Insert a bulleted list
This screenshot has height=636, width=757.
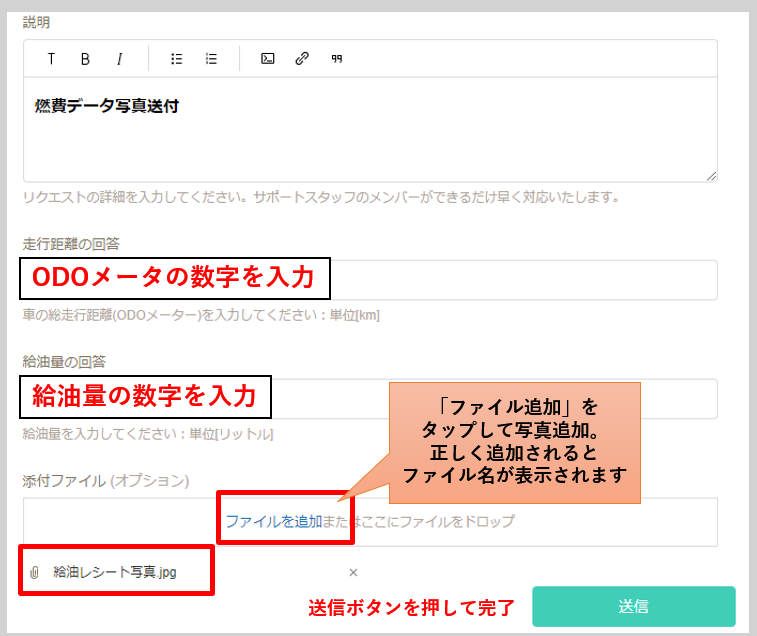[177, 59]
